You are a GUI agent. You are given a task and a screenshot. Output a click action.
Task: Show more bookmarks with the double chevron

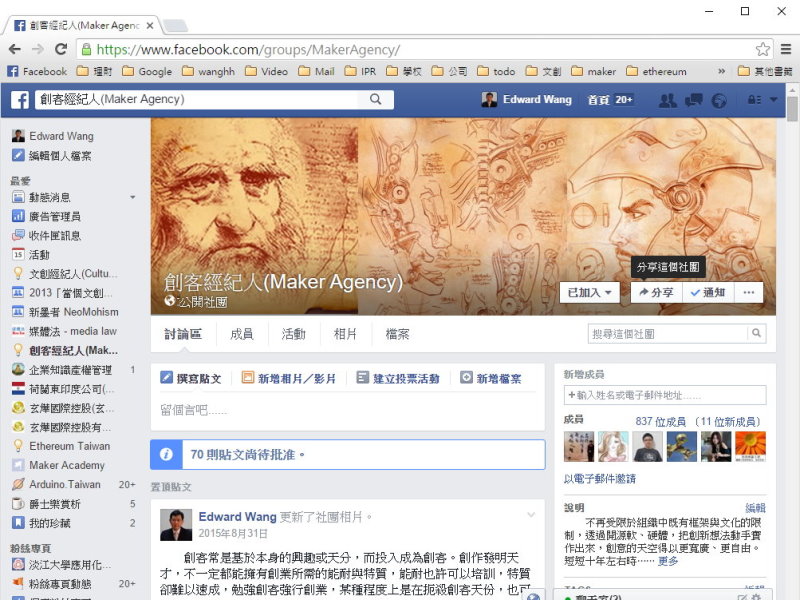click(721, 71)
